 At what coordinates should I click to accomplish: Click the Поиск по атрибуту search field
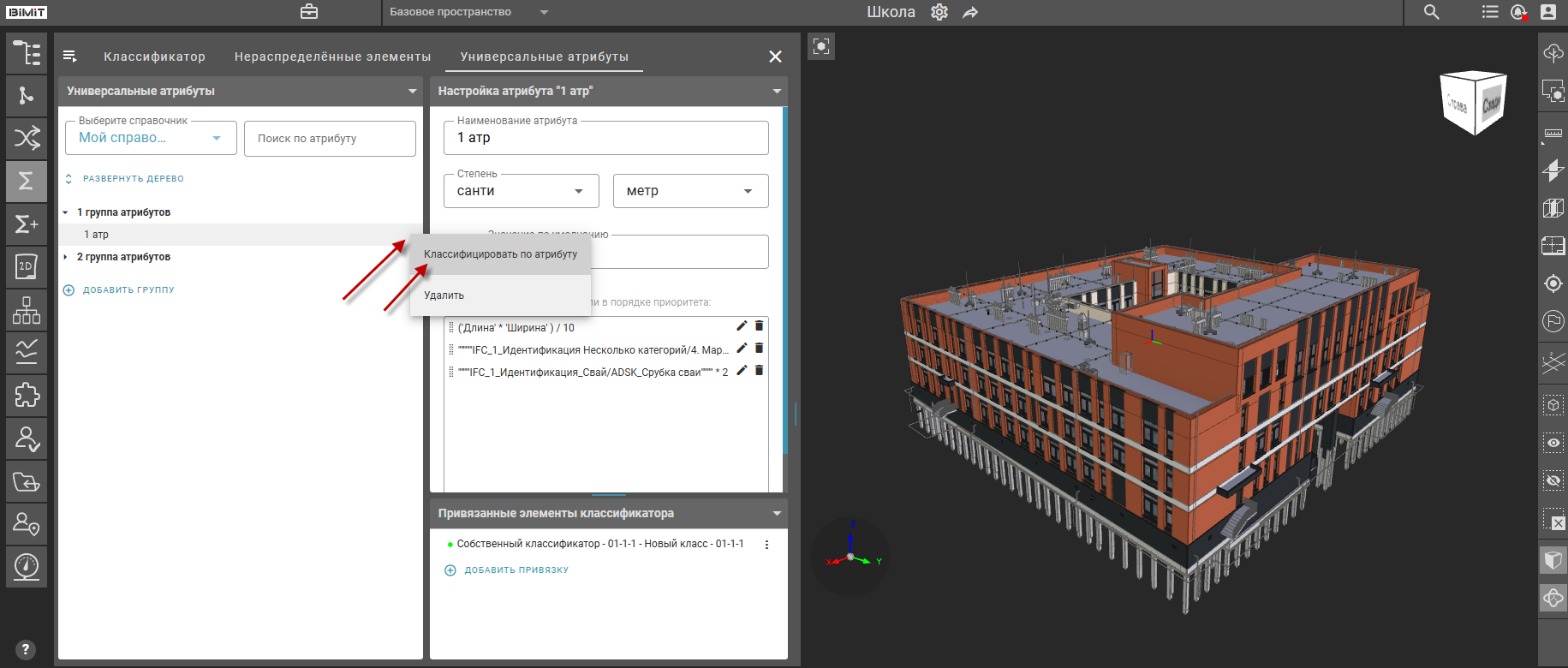tap(330, 139)
